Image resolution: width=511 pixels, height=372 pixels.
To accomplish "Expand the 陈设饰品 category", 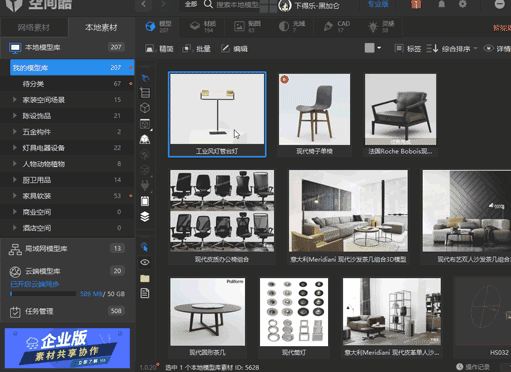I will tap(15, 116).
